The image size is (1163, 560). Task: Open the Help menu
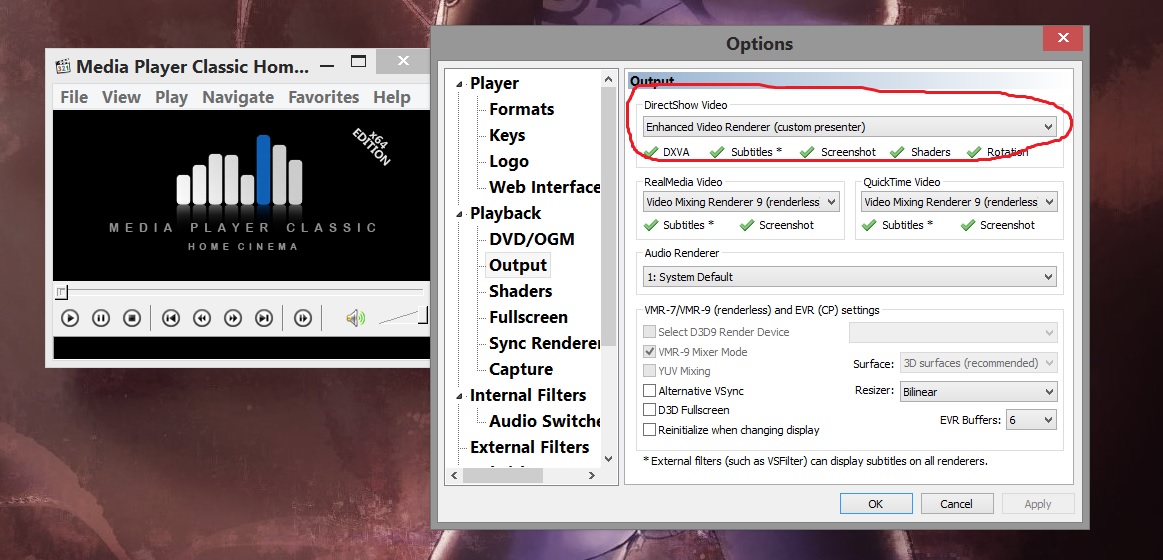[392, 97]
